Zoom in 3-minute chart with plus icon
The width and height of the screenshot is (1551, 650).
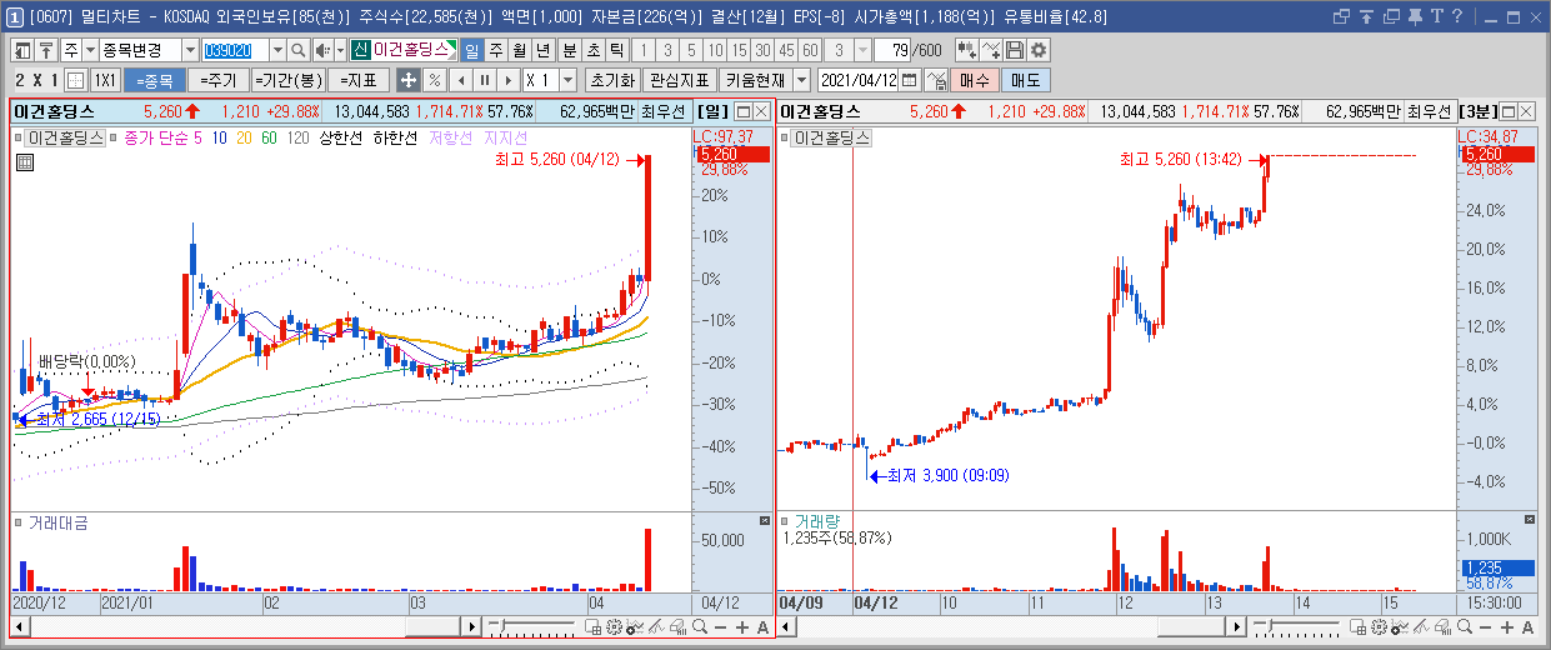pos(1507,627)
